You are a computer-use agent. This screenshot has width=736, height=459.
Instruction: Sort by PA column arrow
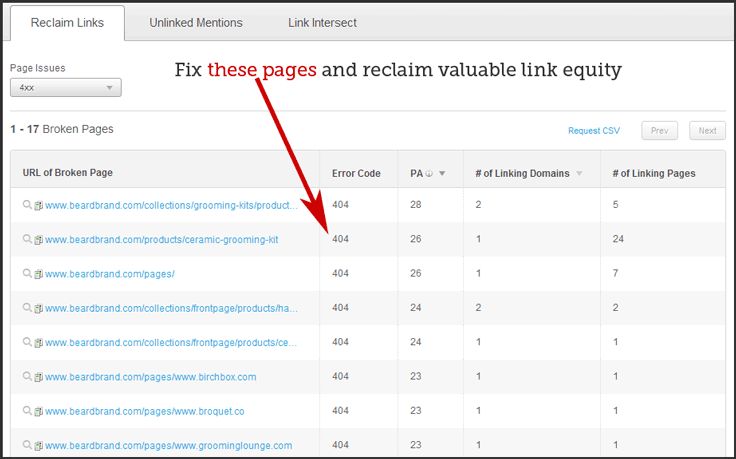tap(442, 174)
